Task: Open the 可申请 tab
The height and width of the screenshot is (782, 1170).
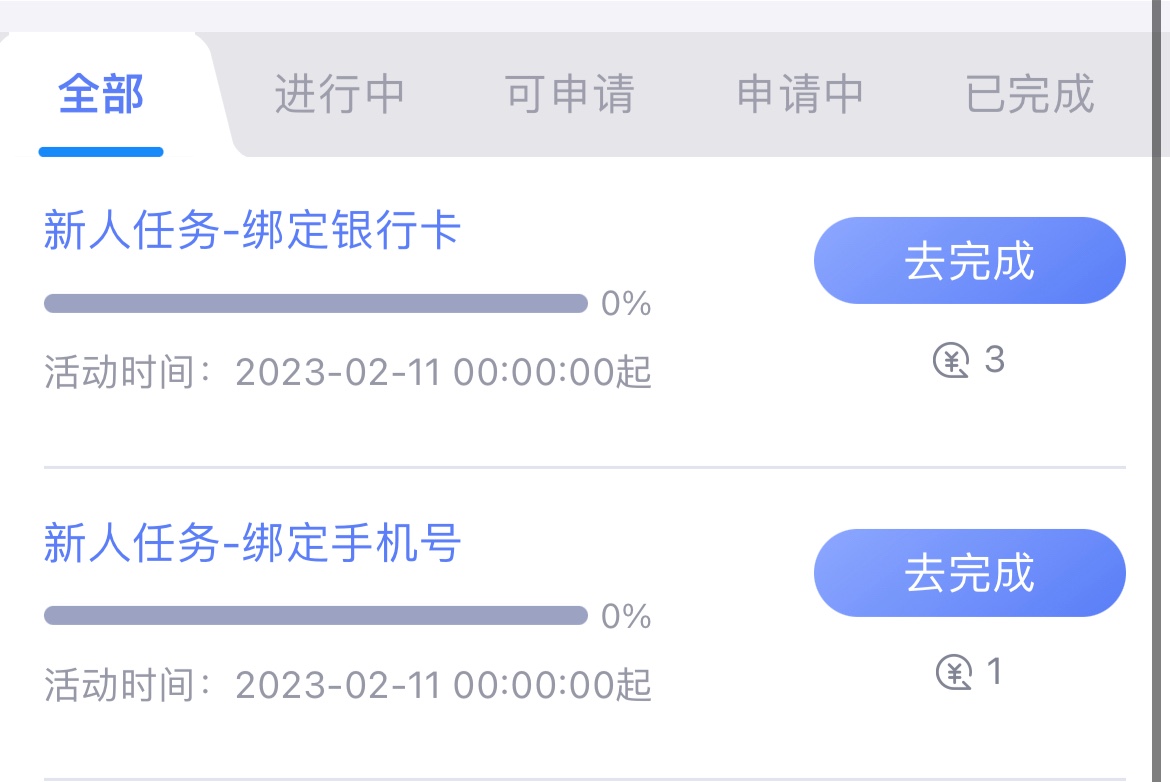Action: point(569,95)
